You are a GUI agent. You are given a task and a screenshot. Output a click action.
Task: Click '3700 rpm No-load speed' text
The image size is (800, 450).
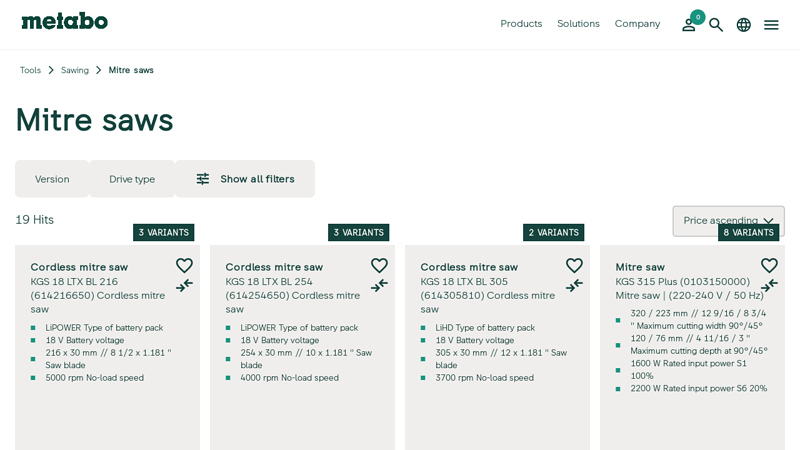[484, 378]
